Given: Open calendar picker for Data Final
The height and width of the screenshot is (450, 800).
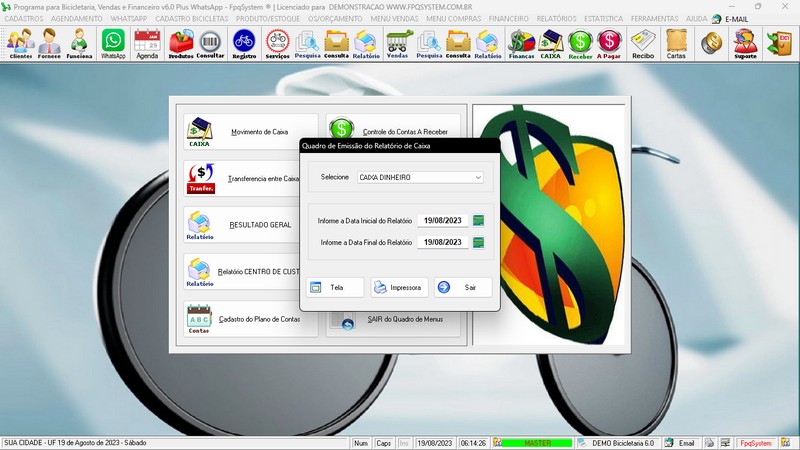Looking at the screenshot, I should pyautogui.click(x=478, y=242).
